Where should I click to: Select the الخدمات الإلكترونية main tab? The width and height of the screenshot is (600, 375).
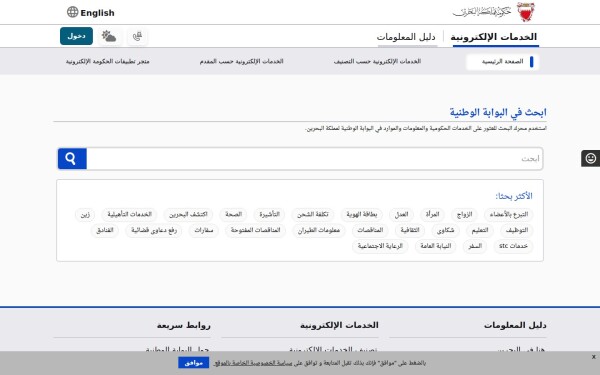tap(494, 37)
